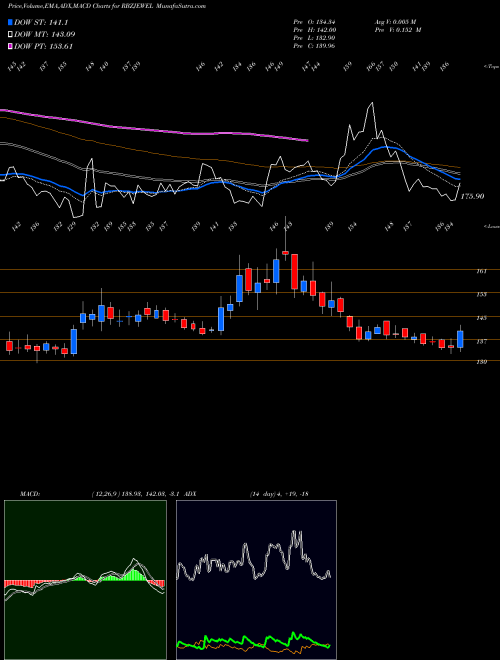500x660 pixels.
Task: Select the 'DOW ST: 141.1' legend text
Action: 41,22
